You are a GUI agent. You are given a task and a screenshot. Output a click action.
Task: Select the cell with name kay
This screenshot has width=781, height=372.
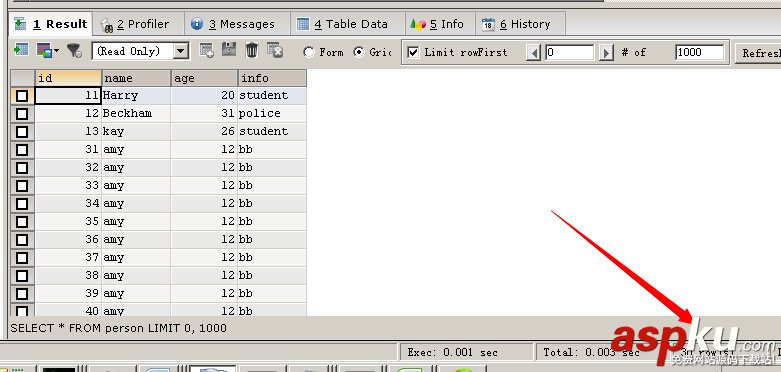point(136,131)
